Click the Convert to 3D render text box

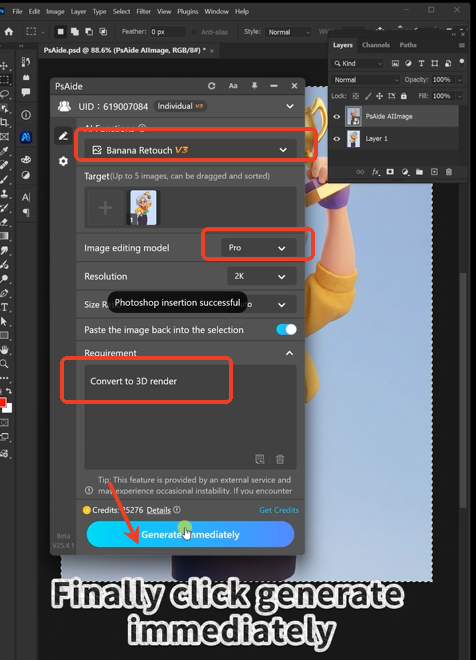(190, 417)
